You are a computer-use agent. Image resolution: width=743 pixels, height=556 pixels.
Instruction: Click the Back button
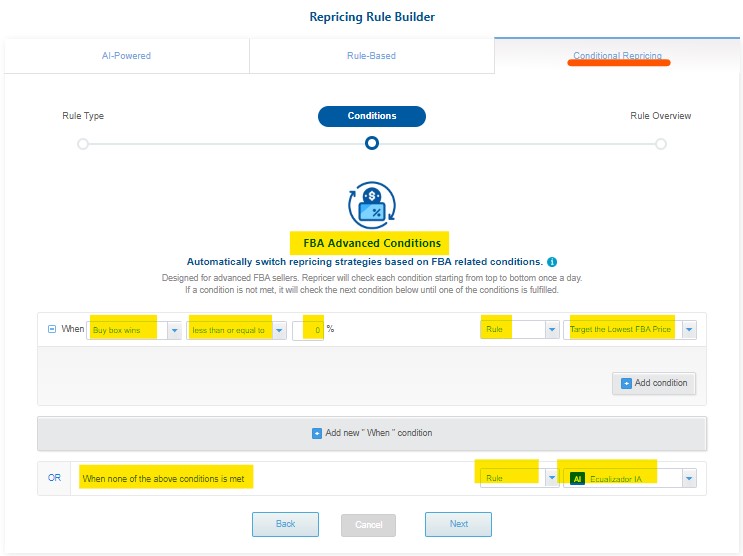tap(285, 524)
